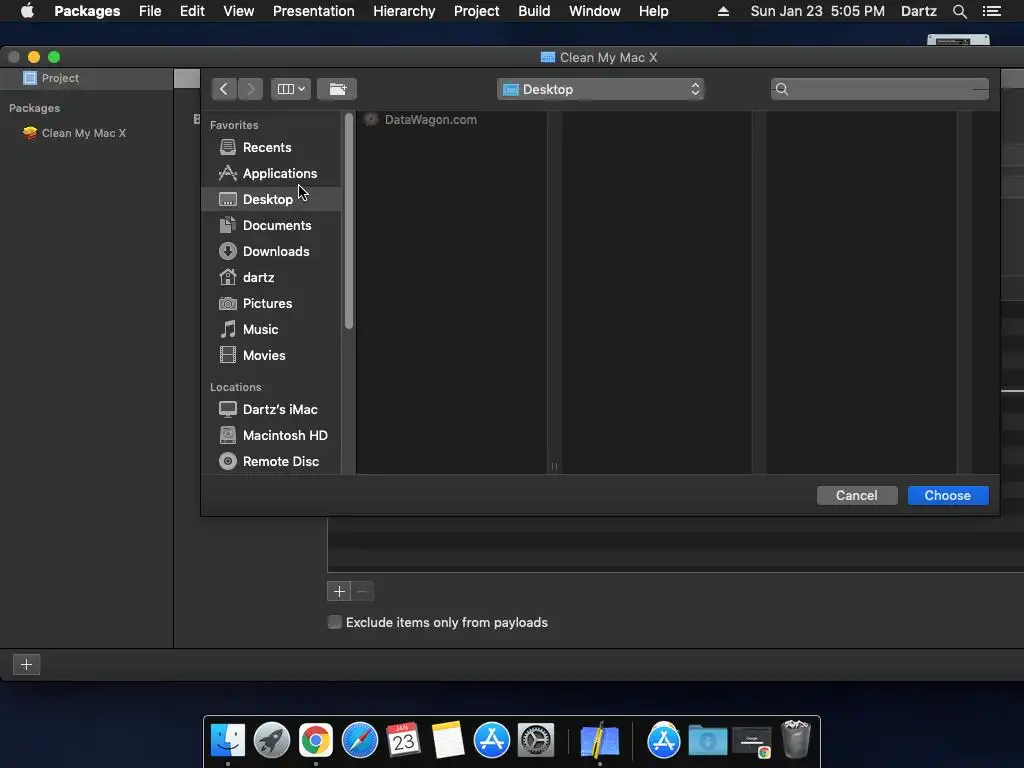Open Notes from the Dock

(x=448, y=741)
